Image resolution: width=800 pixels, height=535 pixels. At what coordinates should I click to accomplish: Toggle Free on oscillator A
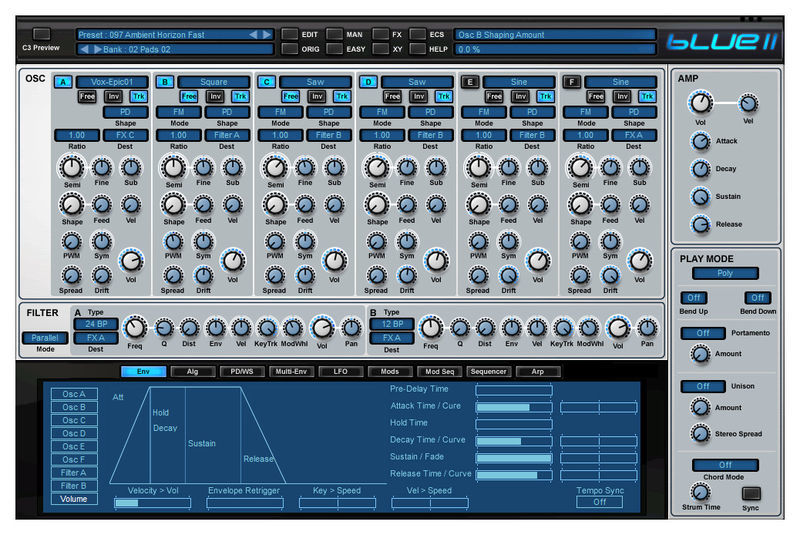point(87,96)
